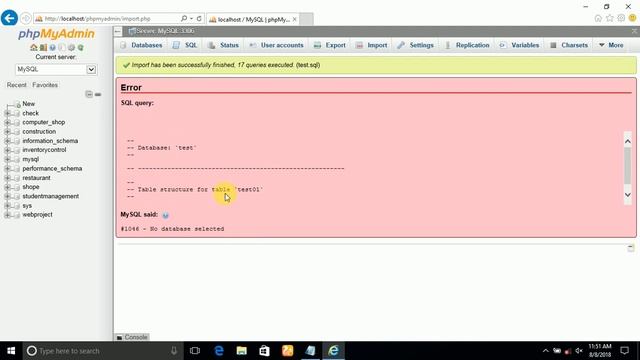Expand the information_schema database node

point(7,141)
